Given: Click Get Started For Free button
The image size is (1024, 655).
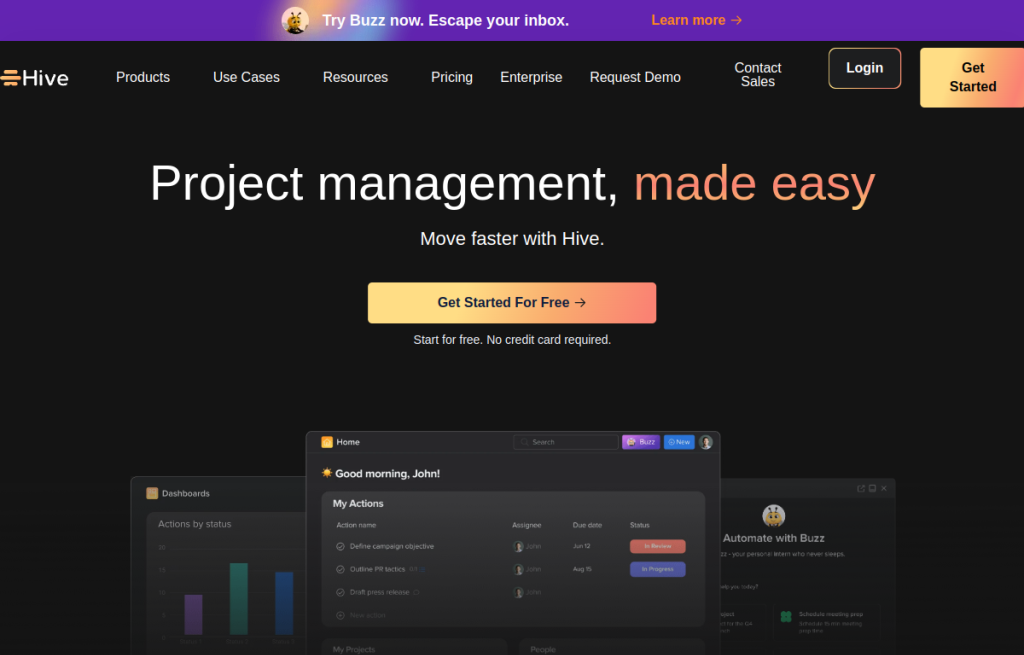Looking at the screenshot, I should 512,302.
